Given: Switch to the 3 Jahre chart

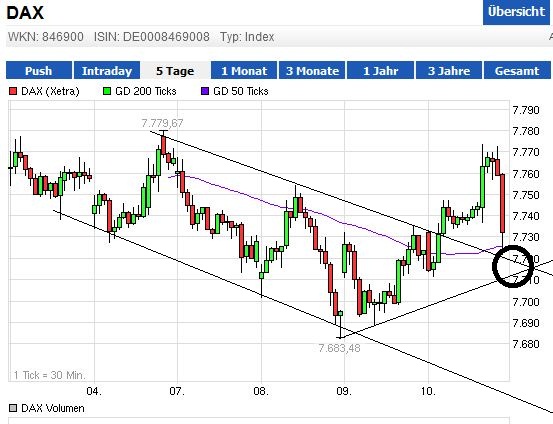Looking at the screenshot, I should (449, 71).
